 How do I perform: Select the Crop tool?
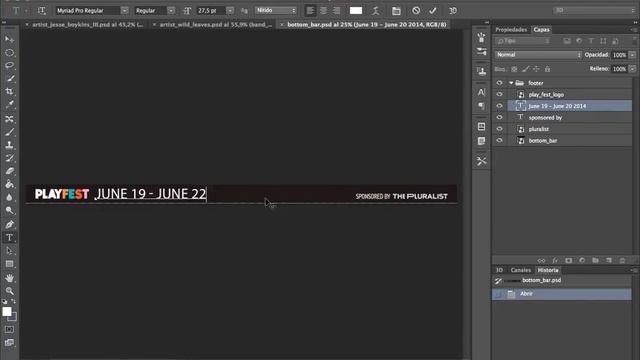click(9, 91)
